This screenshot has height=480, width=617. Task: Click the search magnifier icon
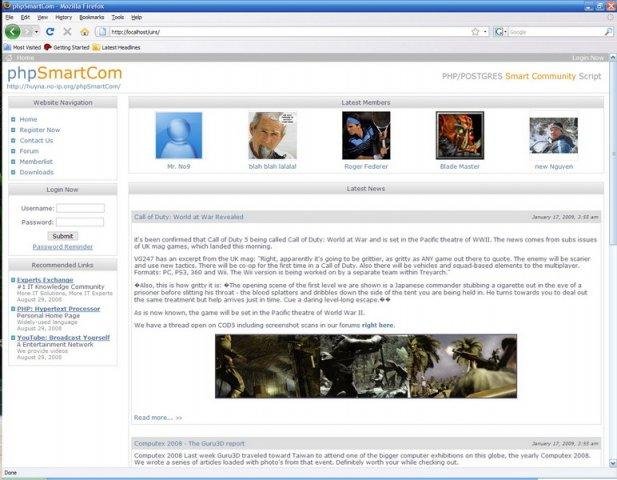point(608,32)
